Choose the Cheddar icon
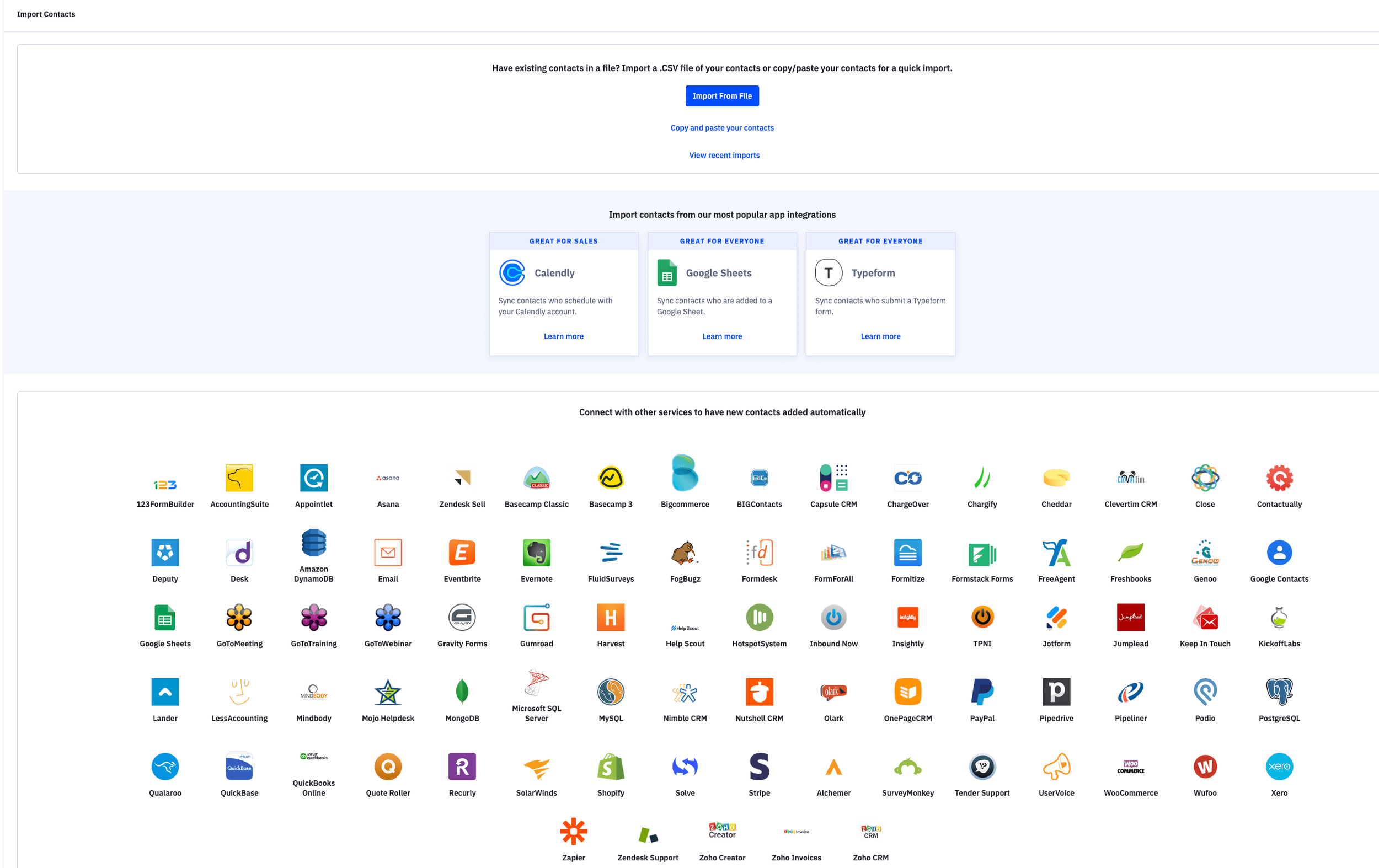Viewport: 1379px width, 868px height. (x=1056, y=478)
